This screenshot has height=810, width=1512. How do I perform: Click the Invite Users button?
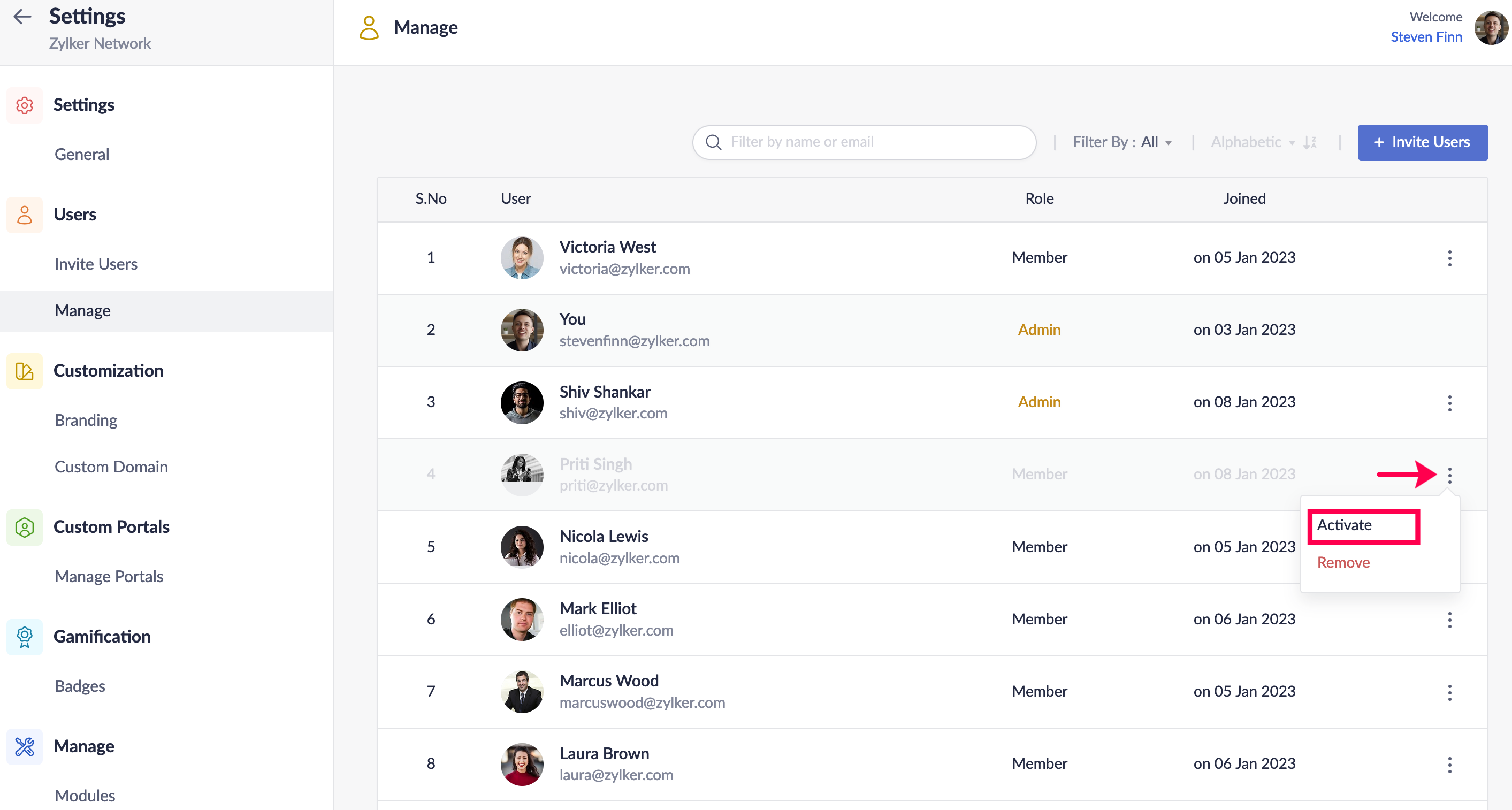pos(1422,143)
